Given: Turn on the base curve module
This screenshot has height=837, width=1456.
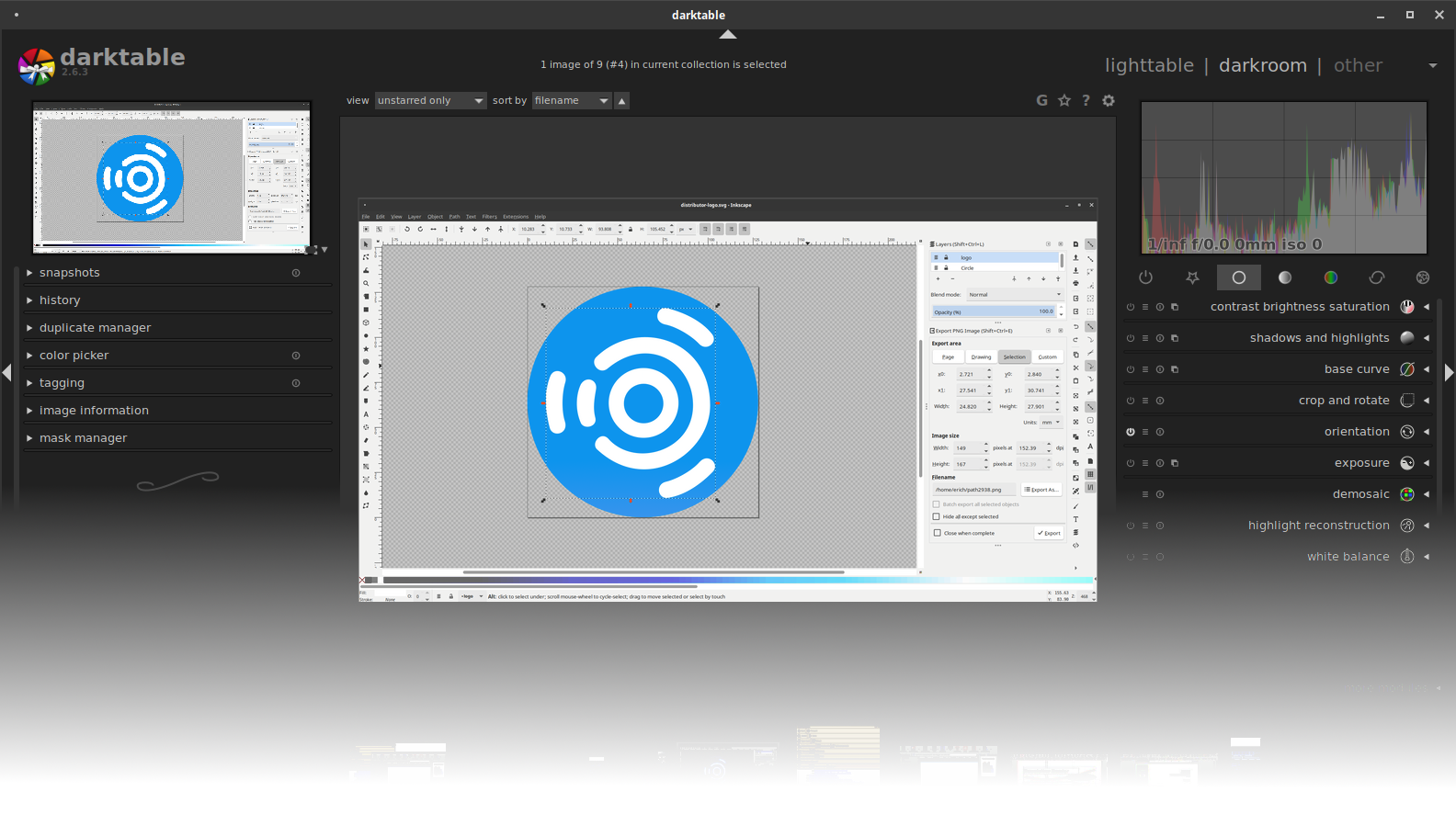Looking at the screenshot, I should pos(1131,369).
